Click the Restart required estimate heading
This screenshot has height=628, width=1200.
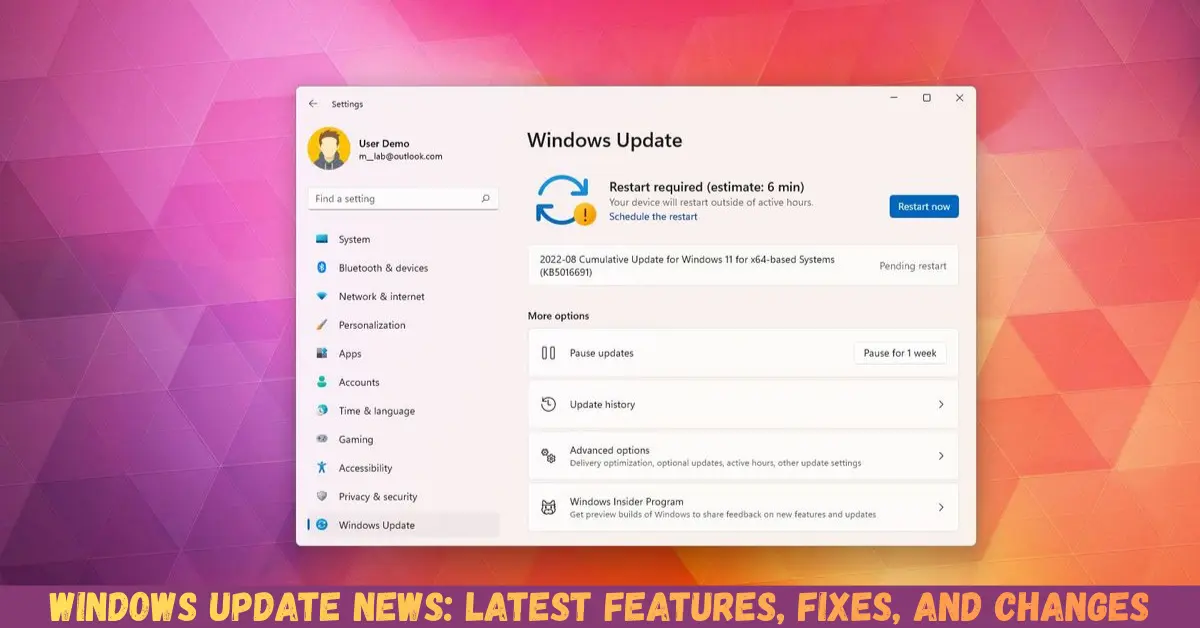pos(707,187)
